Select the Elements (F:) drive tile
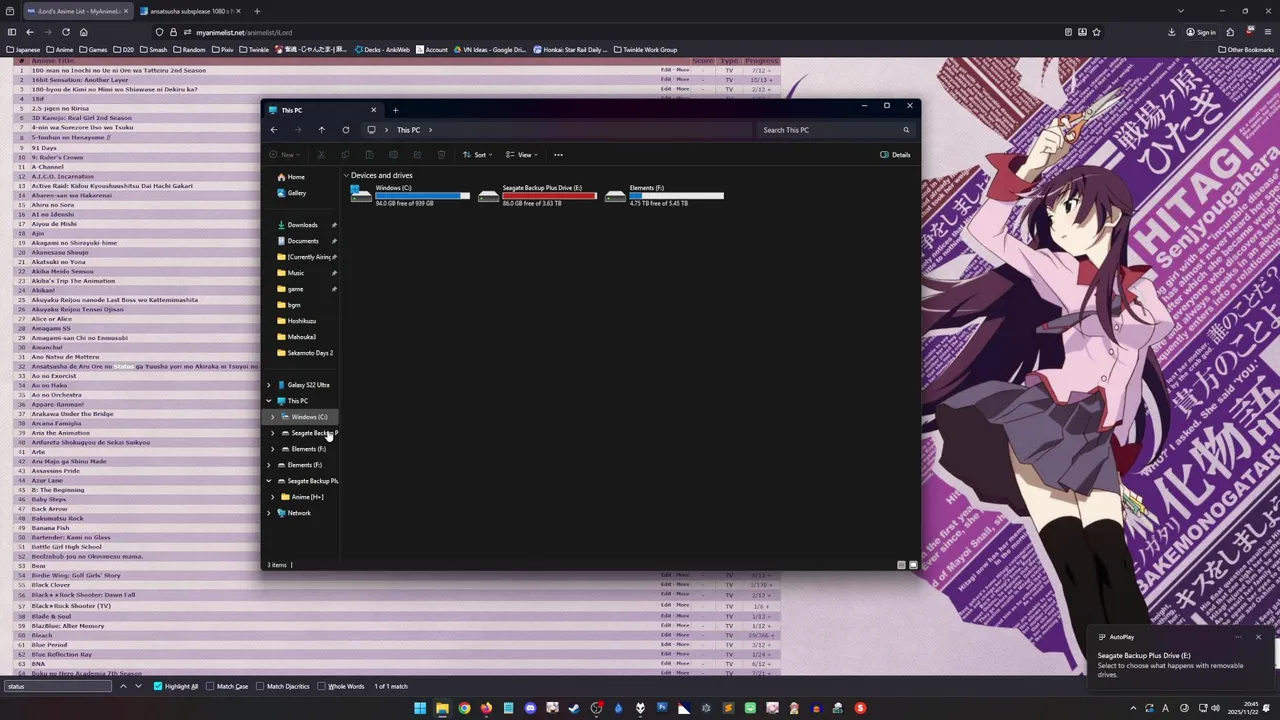The height and width of the screenshot is (720, 1280). (664, 195)
